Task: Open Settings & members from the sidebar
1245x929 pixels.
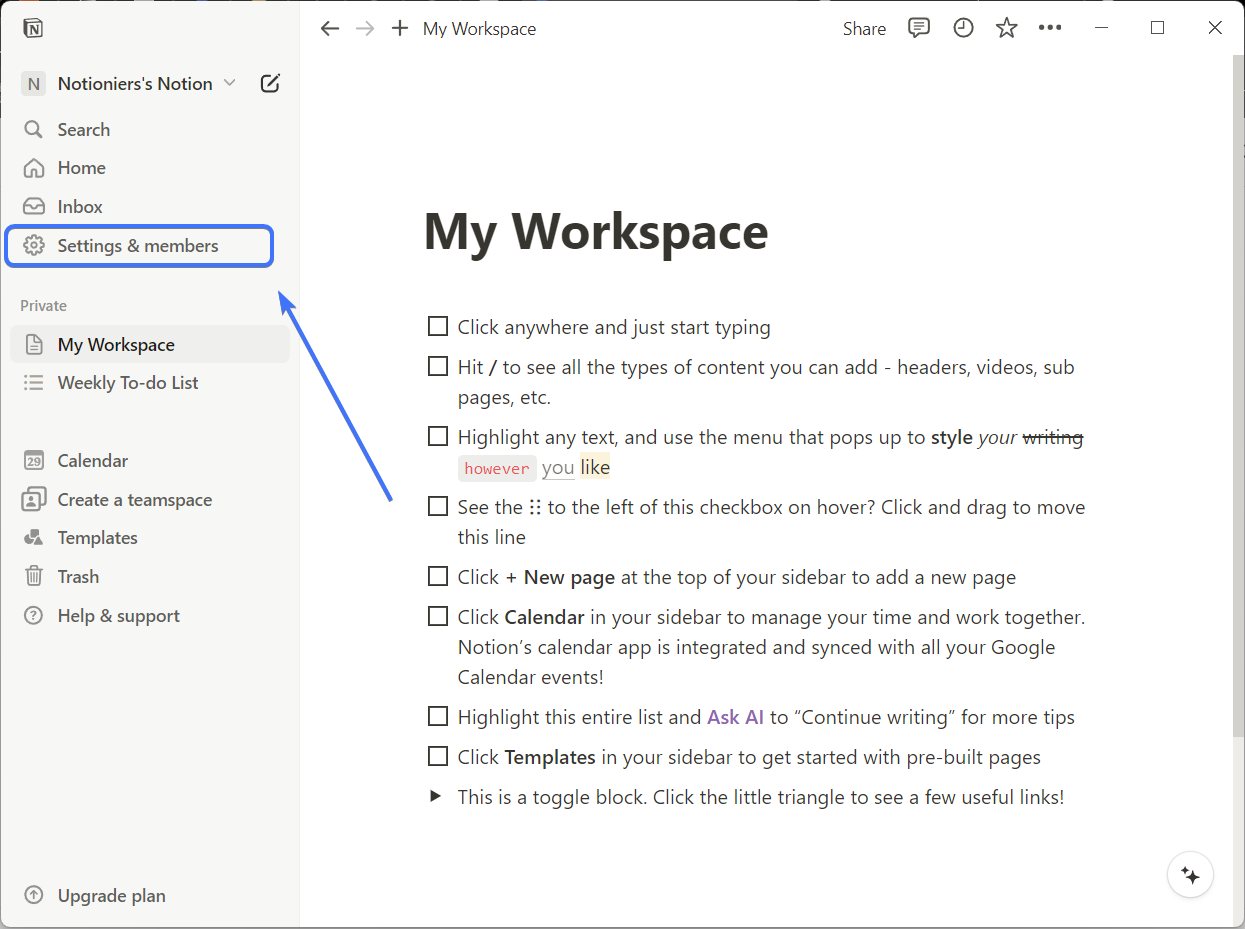Action: point(137,245)
